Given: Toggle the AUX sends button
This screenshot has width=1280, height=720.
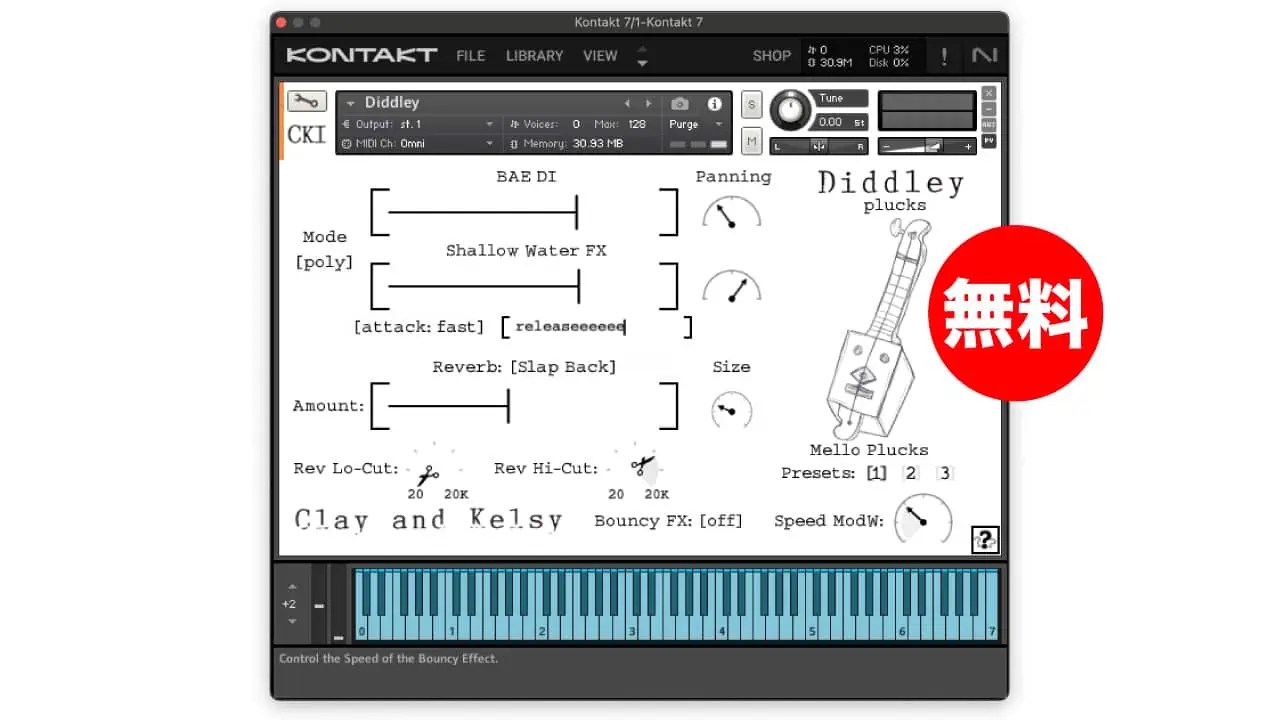Looking at the screenshot, I should tap(988, 125).
